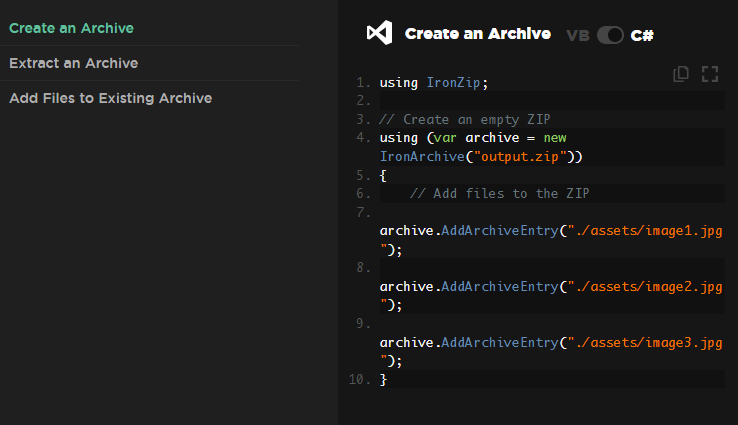Open Create an Archive in sidebar

click(x=71, y=28)
